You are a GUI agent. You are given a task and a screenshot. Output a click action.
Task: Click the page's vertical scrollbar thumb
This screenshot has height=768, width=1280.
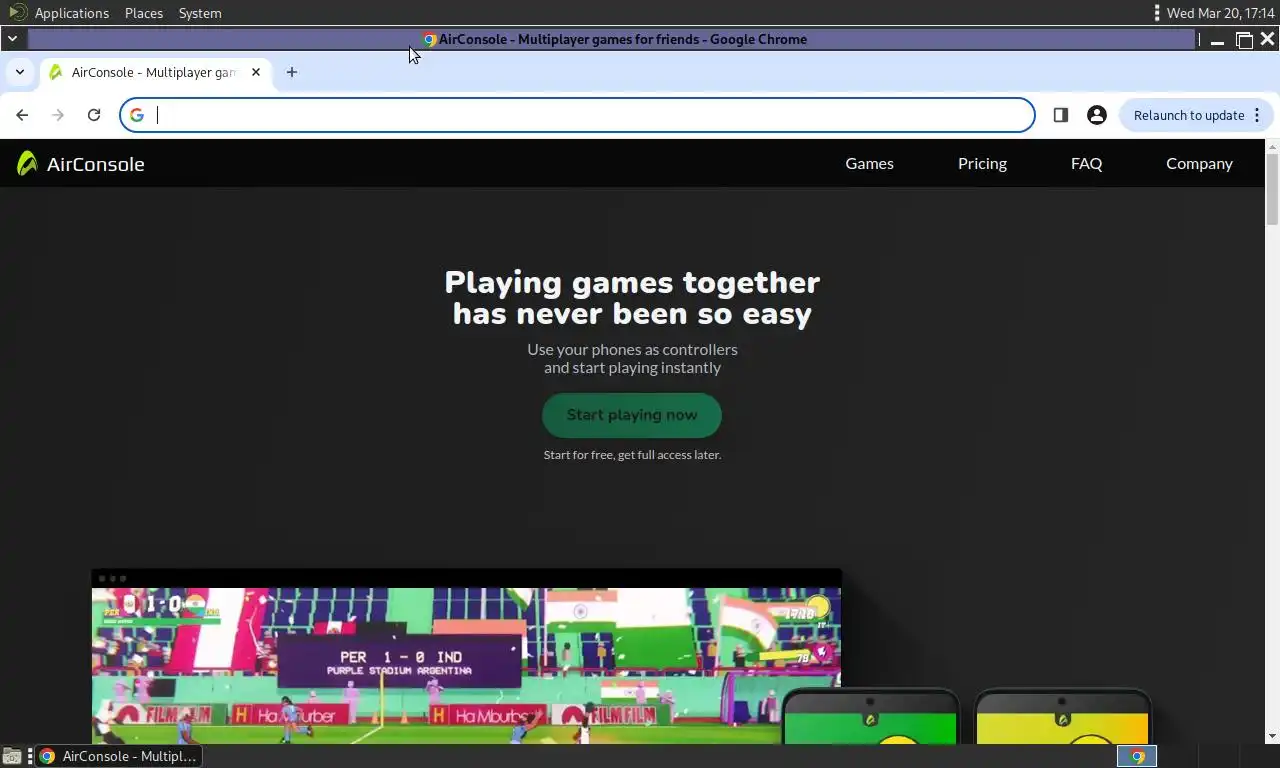coord(1272,190)
